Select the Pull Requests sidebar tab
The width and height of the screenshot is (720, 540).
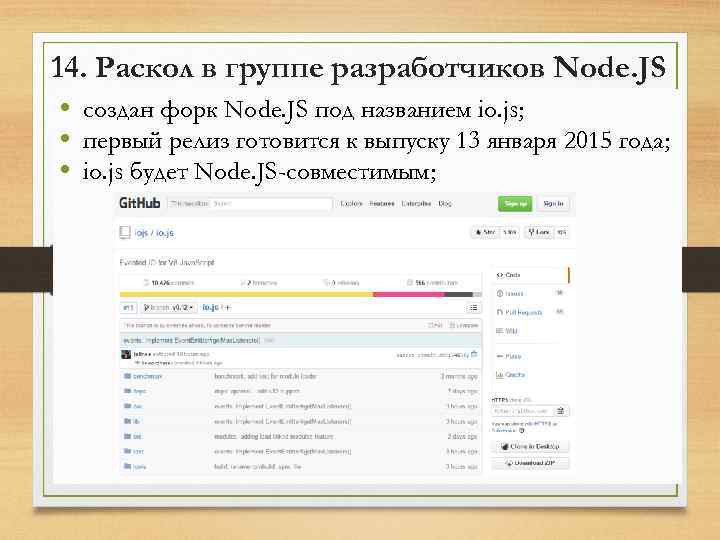tap(529, 312)
